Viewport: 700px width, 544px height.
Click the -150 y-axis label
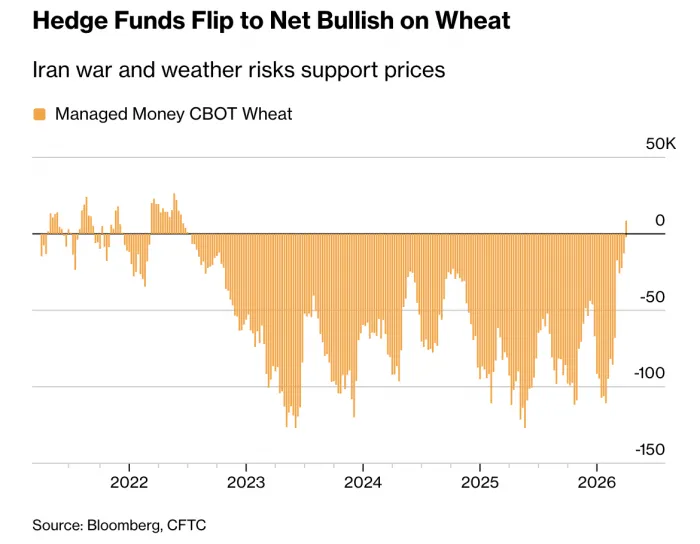point(650,450)
